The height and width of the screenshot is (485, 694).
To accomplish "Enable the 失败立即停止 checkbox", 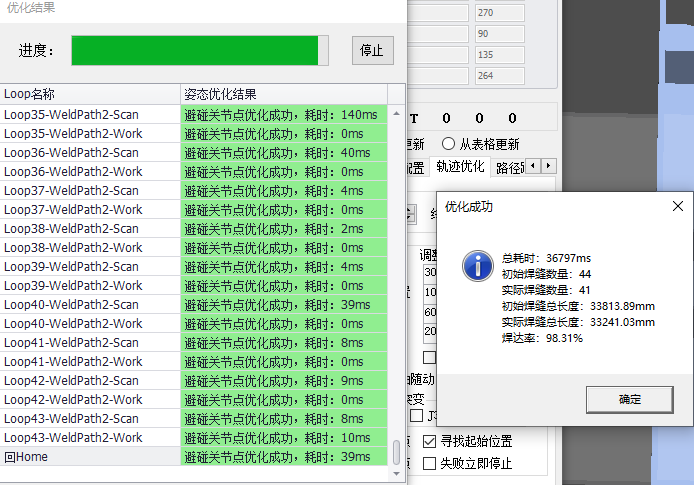I will (430, 463).
